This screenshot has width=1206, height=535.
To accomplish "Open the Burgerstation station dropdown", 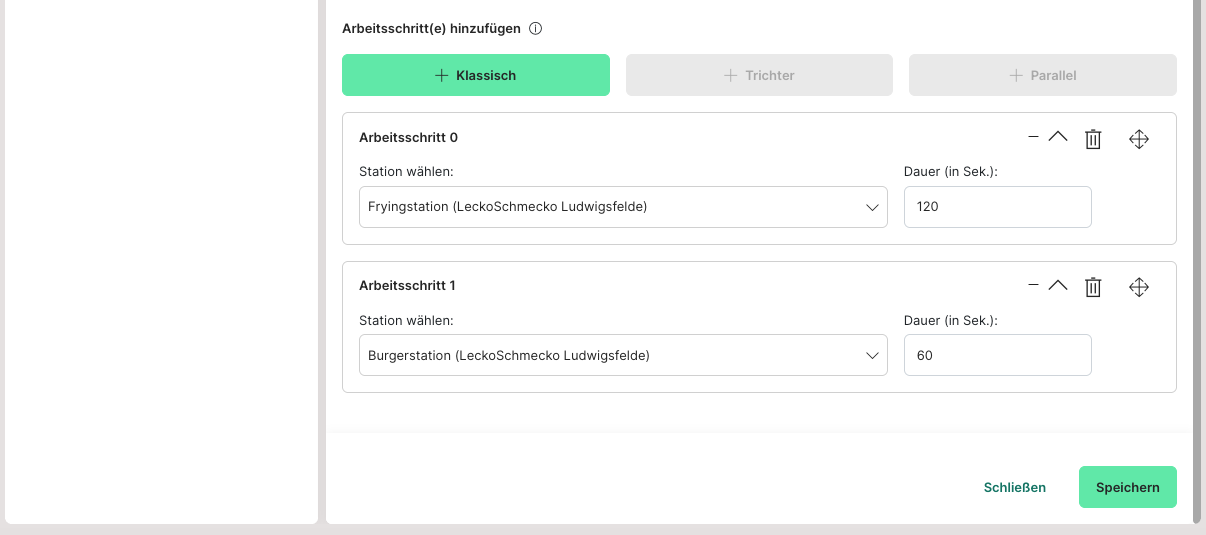I will click(622, 355).
